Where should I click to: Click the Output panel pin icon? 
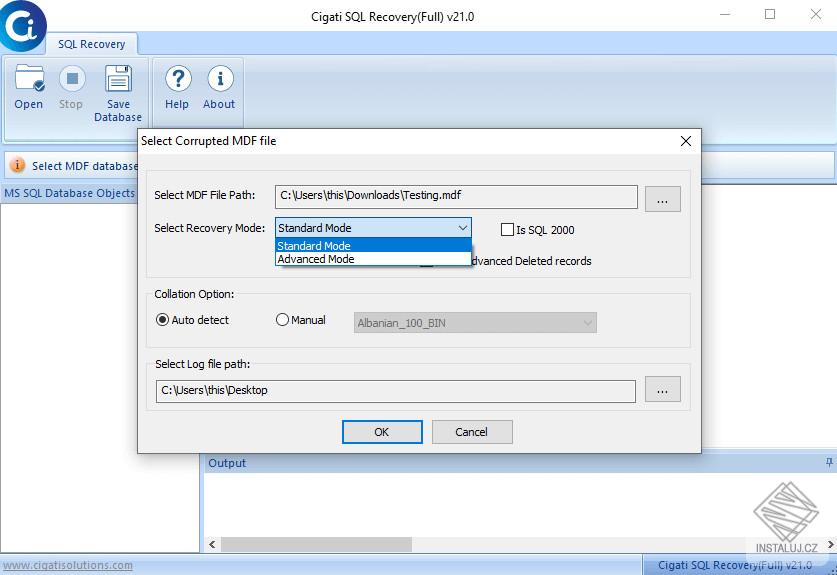coord(829,463)
